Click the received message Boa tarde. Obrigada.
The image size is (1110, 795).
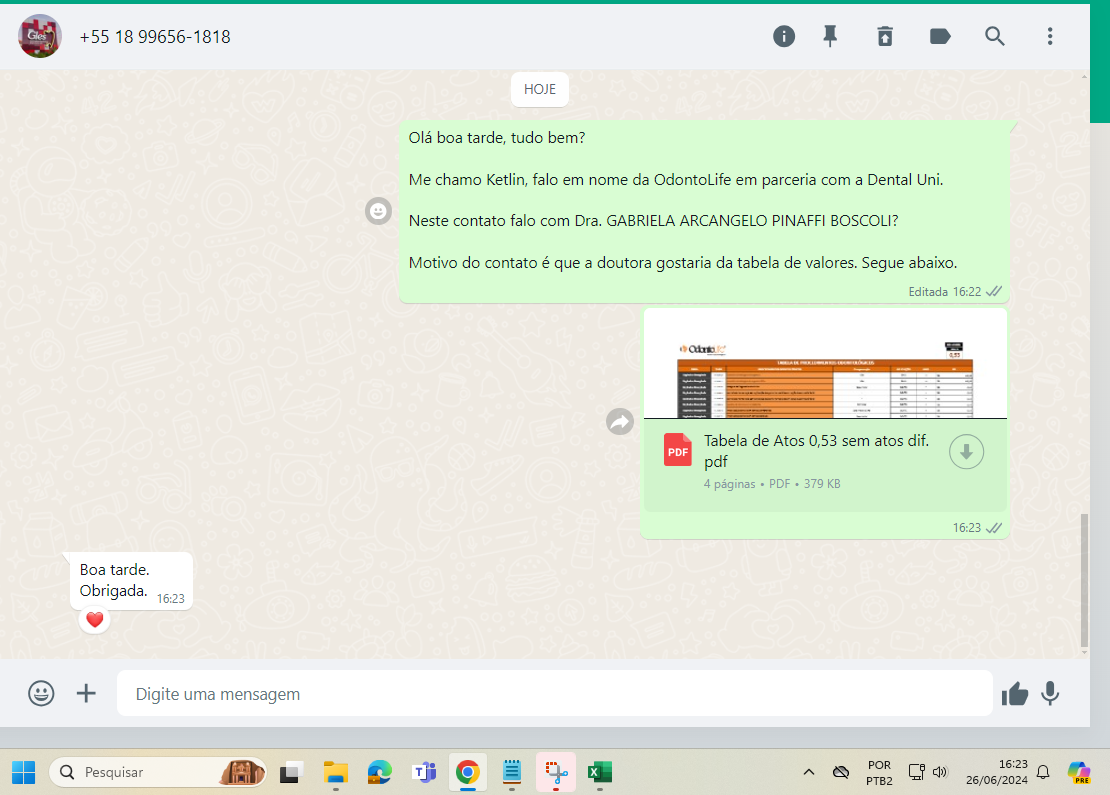tap(131, 580)
